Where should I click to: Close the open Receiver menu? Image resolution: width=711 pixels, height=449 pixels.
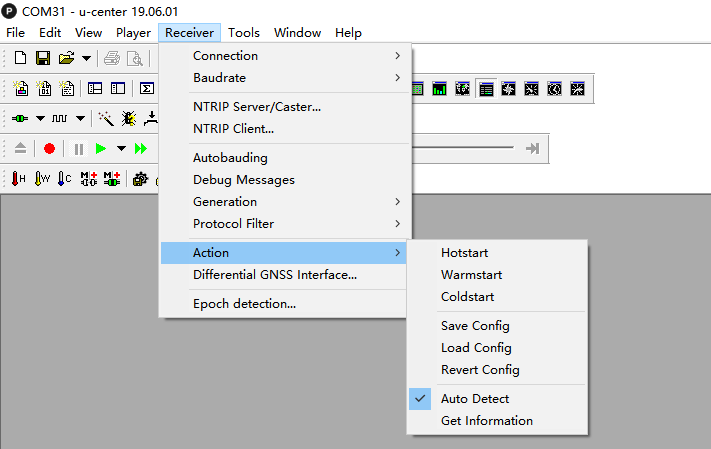(190, 33)
